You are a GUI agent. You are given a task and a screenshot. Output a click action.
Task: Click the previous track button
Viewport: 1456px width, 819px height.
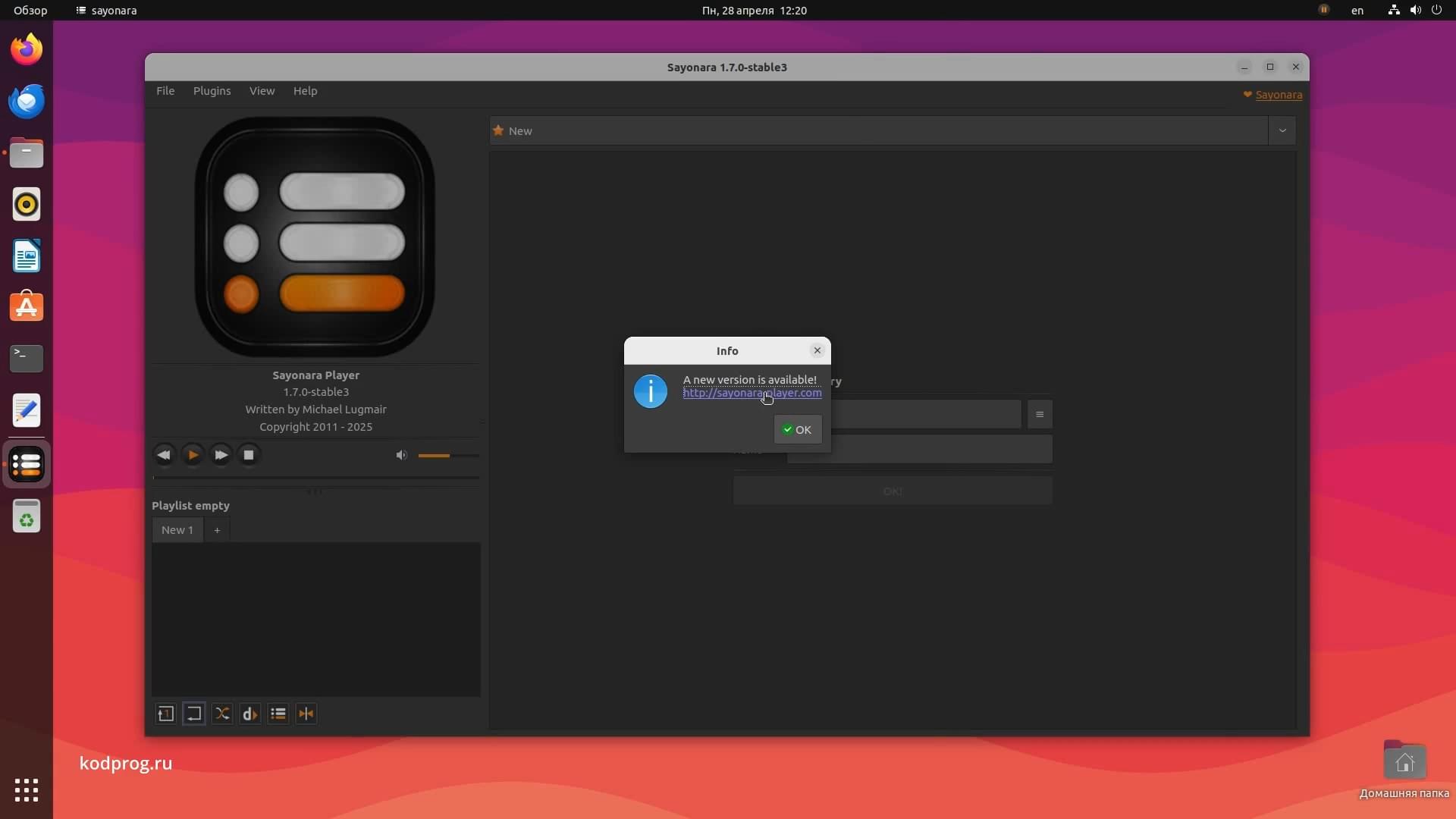tap(164, 455)
